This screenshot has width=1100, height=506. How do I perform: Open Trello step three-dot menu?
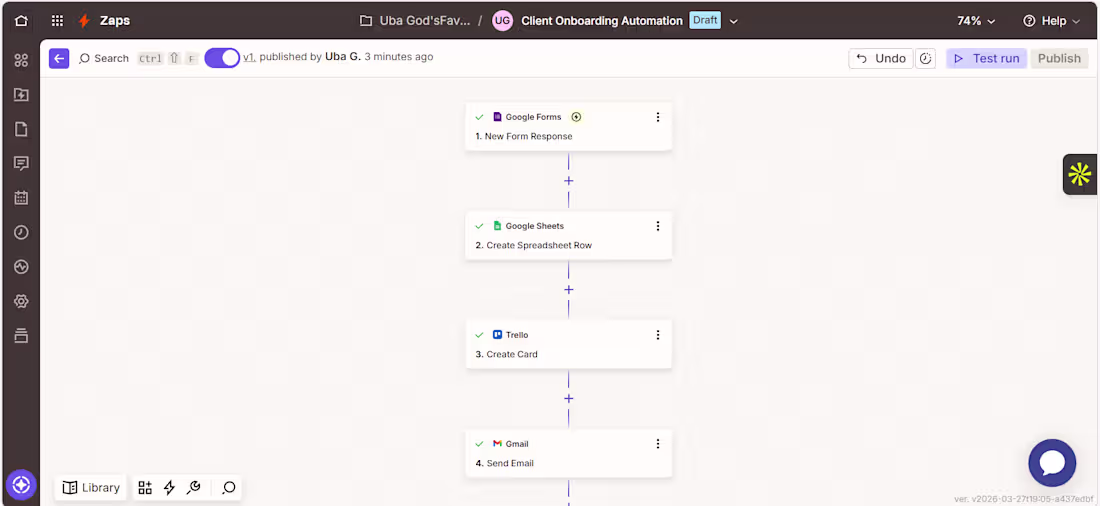pyautogui.click(x=657, y=335)
